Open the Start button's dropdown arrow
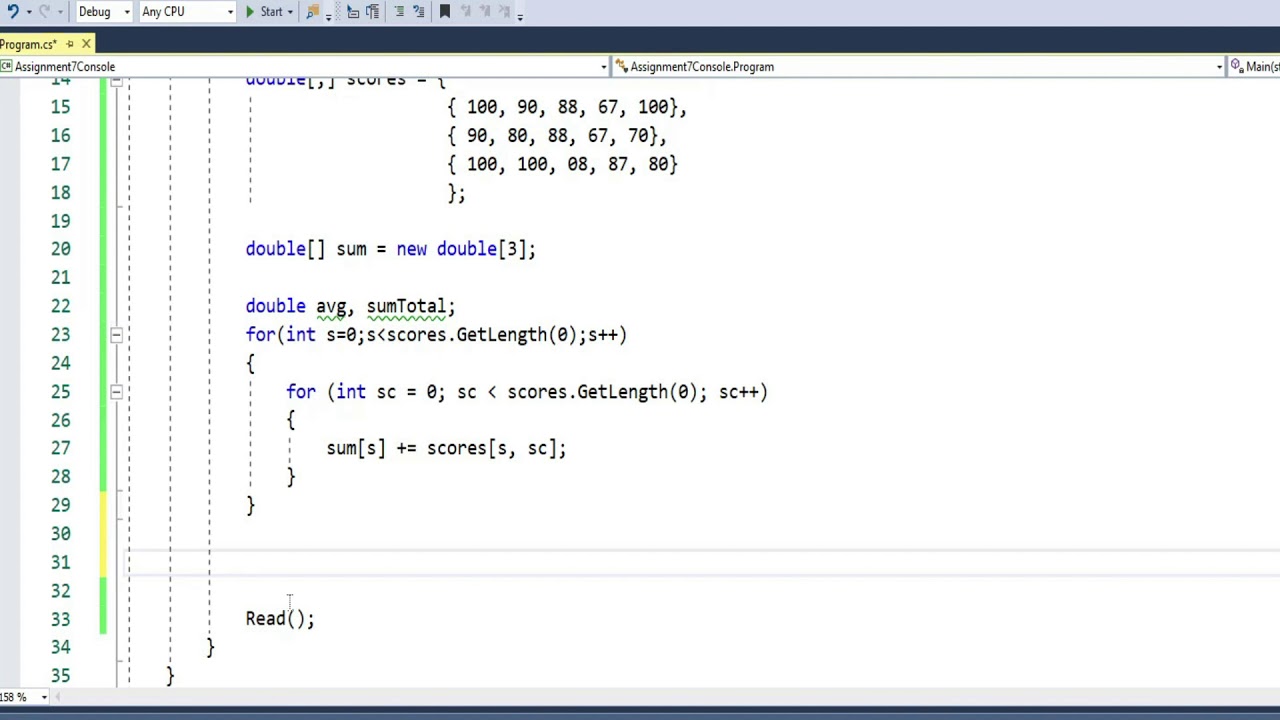1280x720 pixels. coord(292,12)
